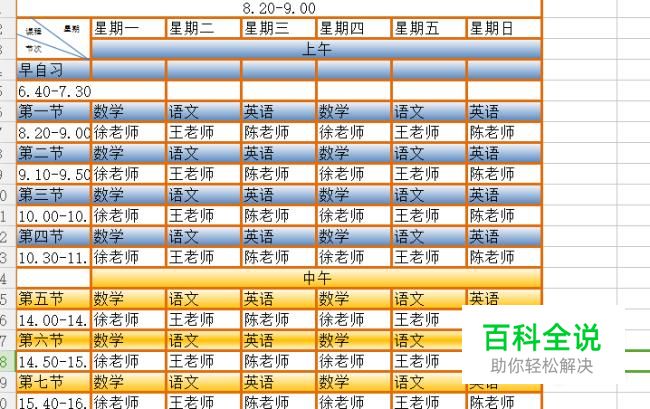Select 英语 in 第三节 row under 星期日
This screenshot has height=409, width=650.
(504, 195)
